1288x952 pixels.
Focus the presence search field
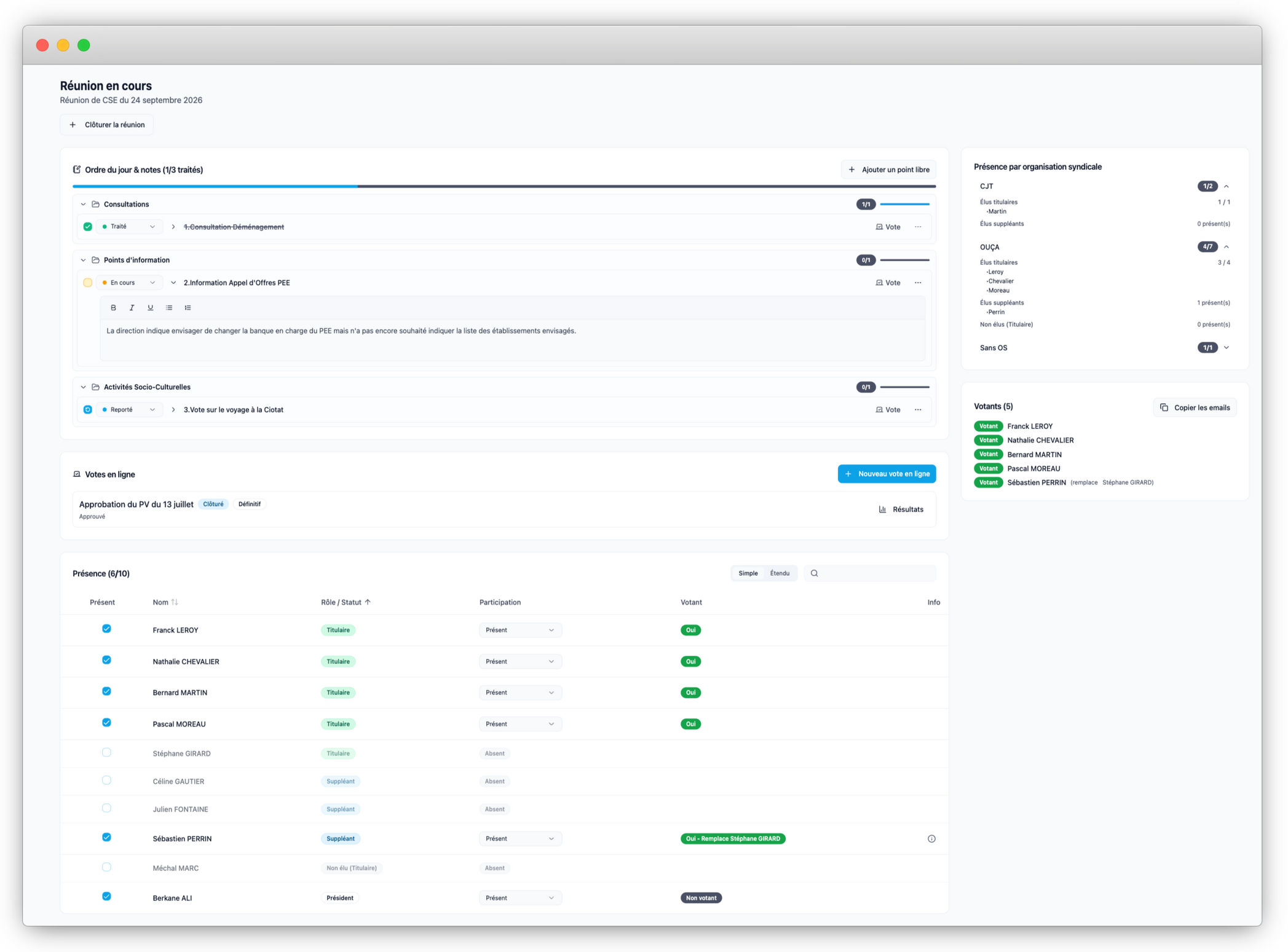click(870, 573)
